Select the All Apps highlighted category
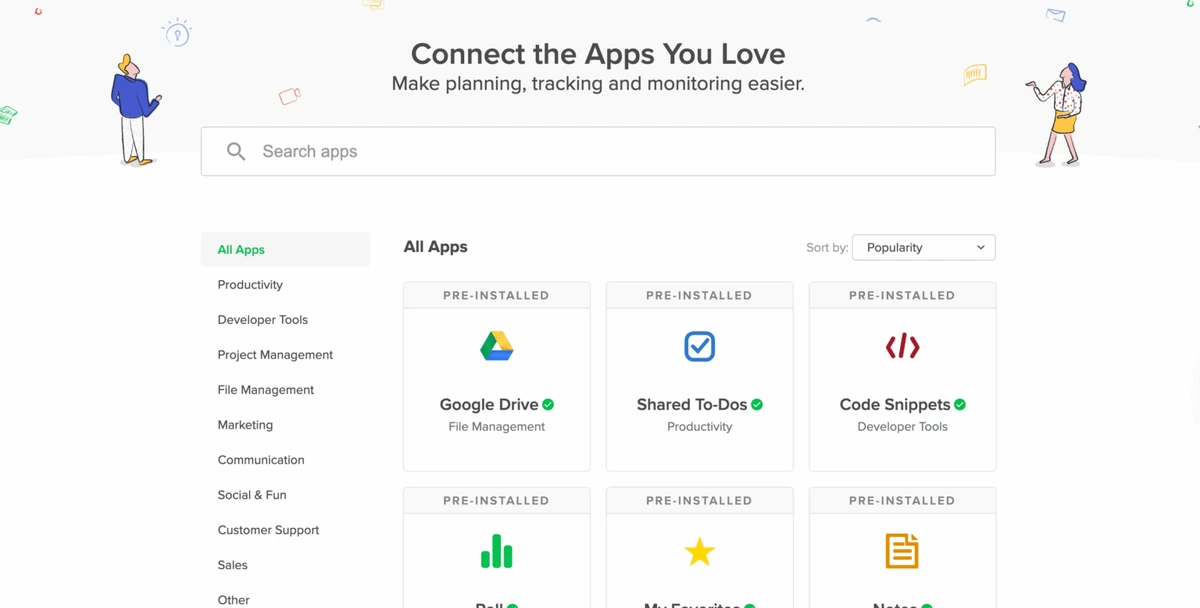 (240, 249)
